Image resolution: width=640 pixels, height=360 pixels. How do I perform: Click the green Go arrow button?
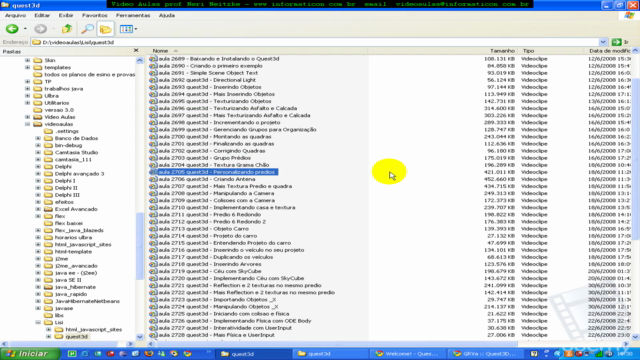click(x=616, y=42)
